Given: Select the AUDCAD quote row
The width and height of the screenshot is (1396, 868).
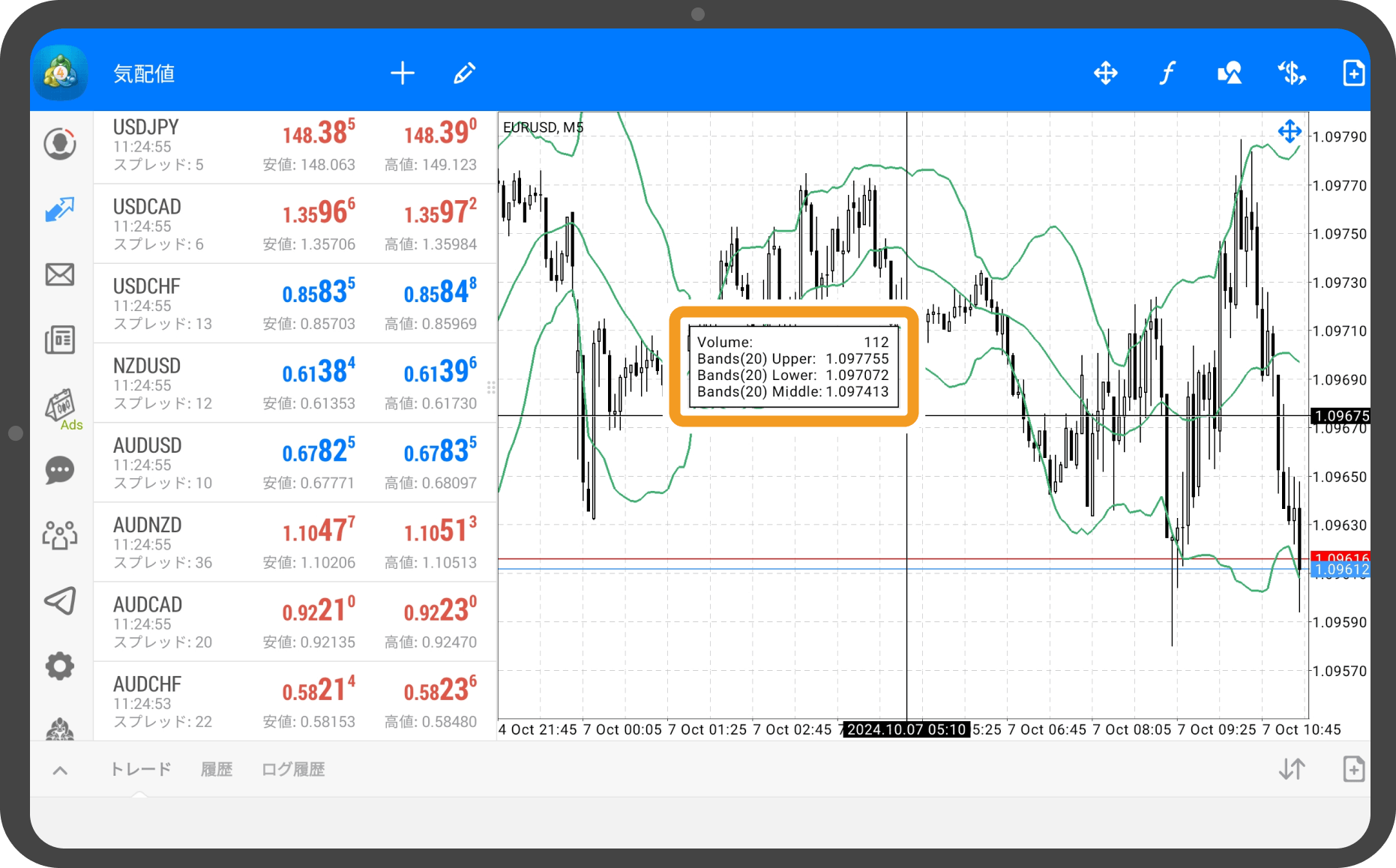Looking at the screenshot, I should (295, 622).
